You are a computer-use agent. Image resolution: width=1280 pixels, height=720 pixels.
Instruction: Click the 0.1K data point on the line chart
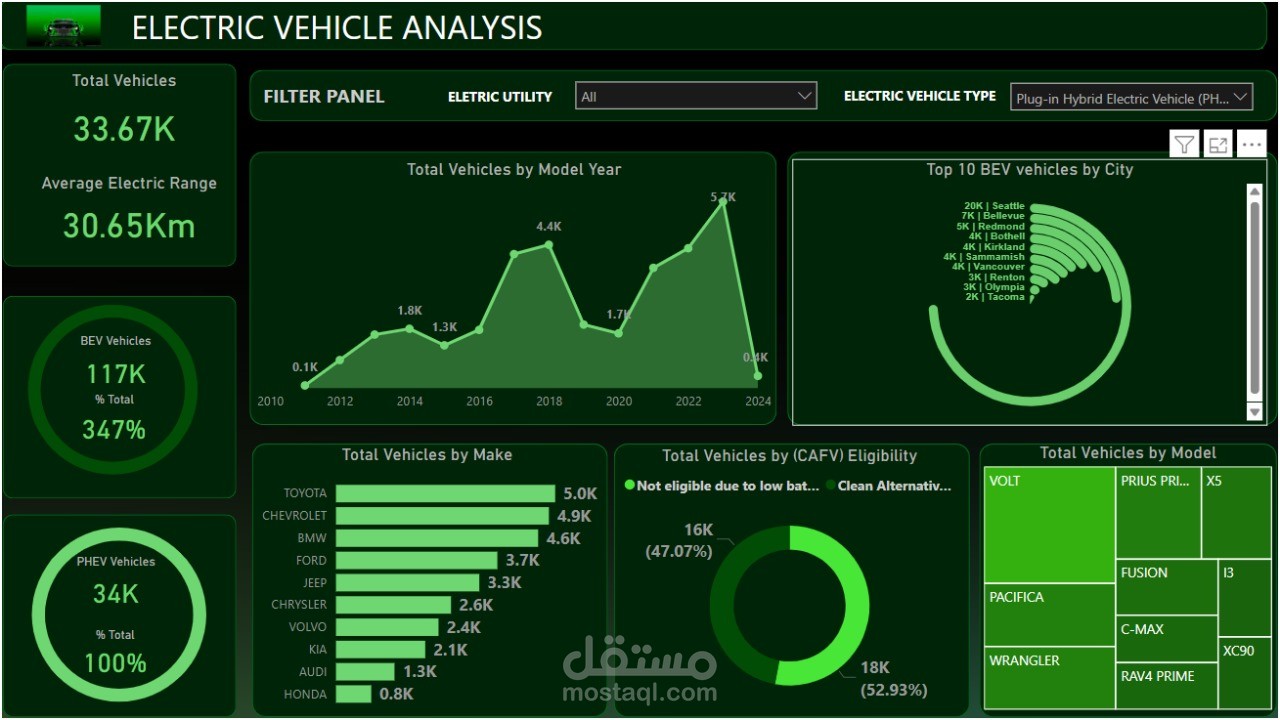[x=305, y=385]
